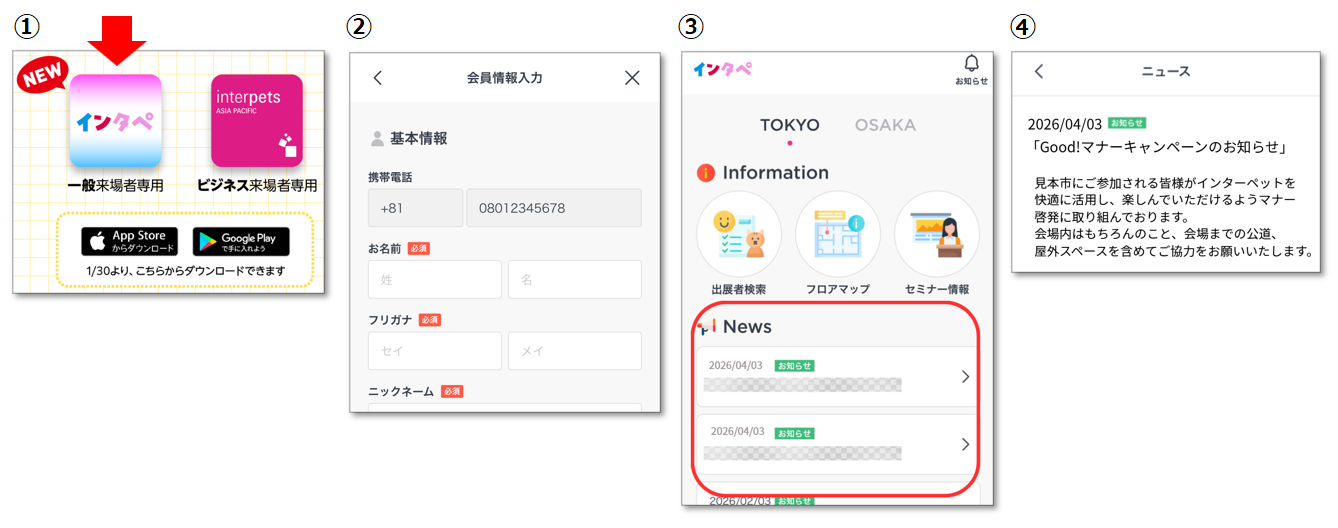Close the 会員情報入力 form

(x=632, y=78)
